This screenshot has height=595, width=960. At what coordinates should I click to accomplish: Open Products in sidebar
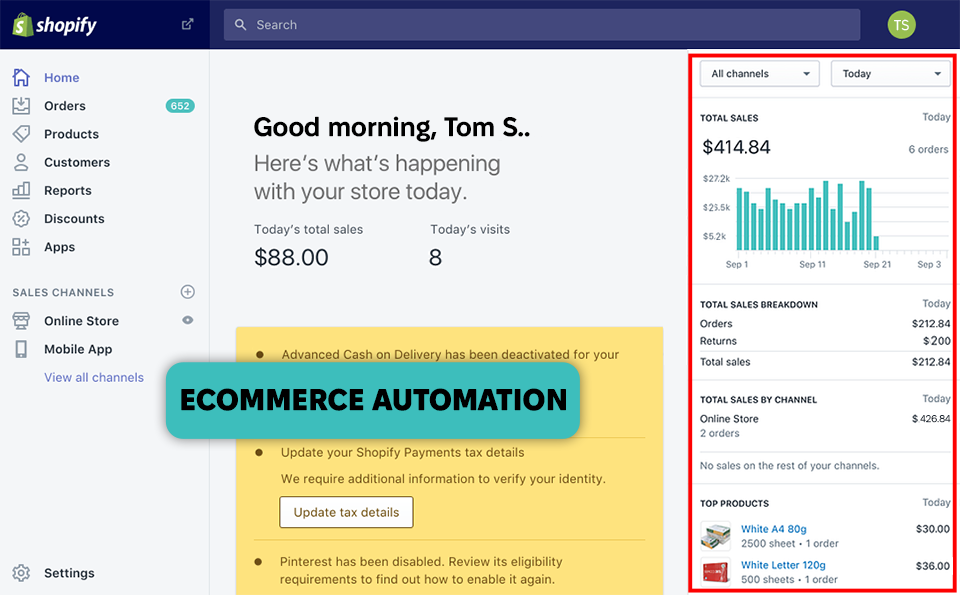71,134
